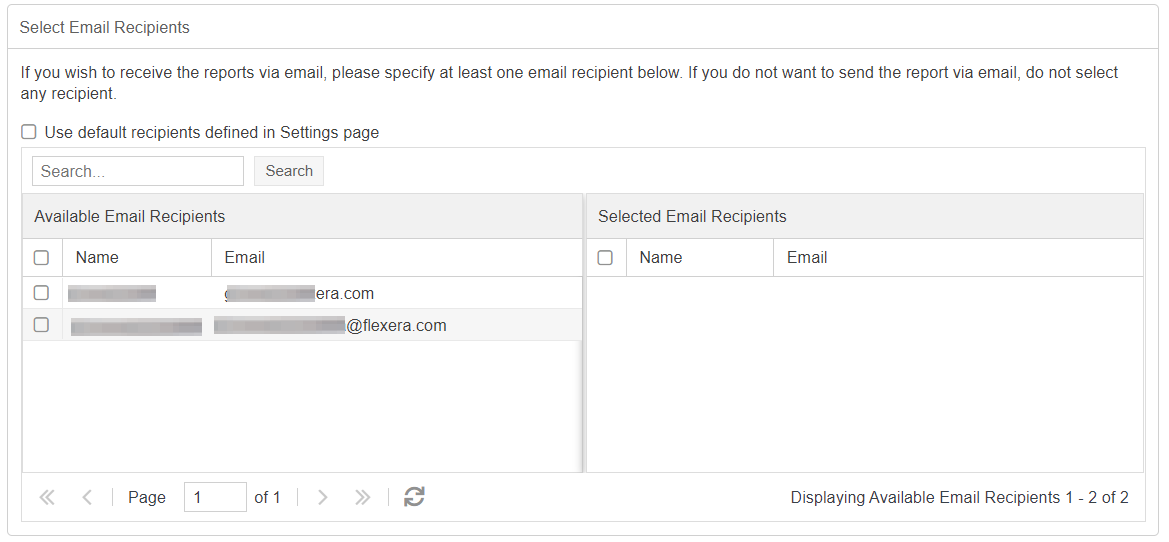Focus the Search recipients text box
This screenshot has height=542, width=1169.
point(138,171)
